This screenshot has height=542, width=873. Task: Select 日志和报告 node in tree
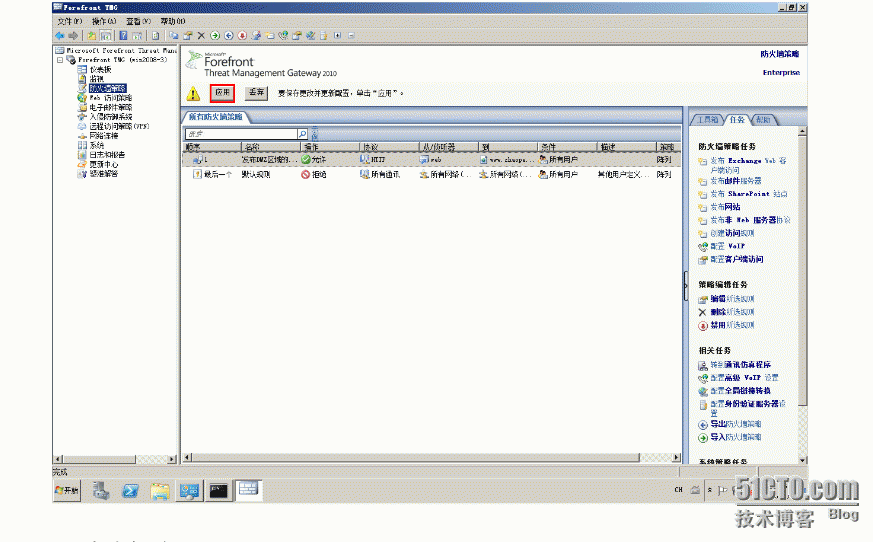pos(107,154)
